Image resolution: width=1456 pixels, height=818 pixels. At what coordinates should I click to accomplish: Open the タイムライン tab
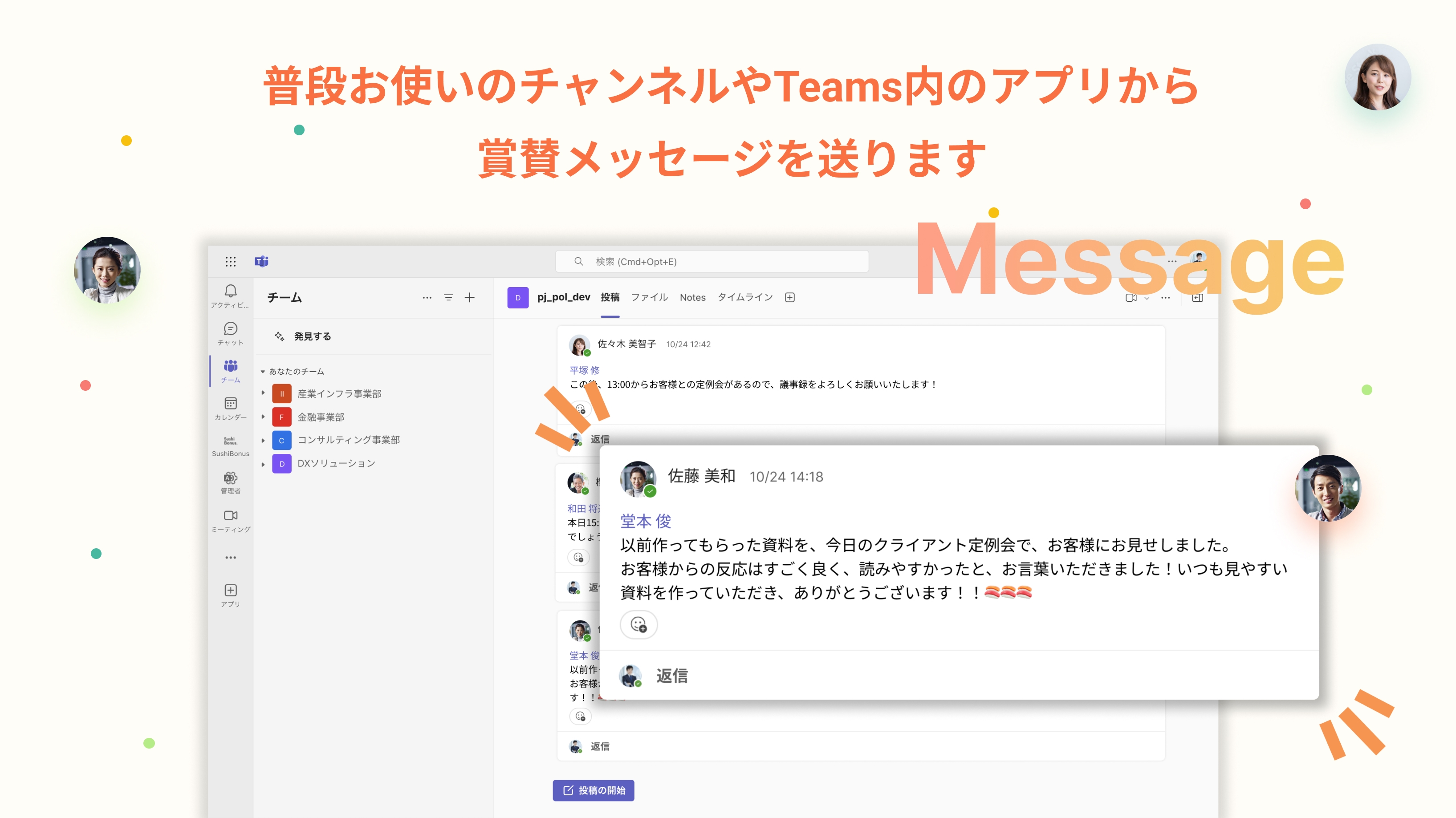click(744, 298)
